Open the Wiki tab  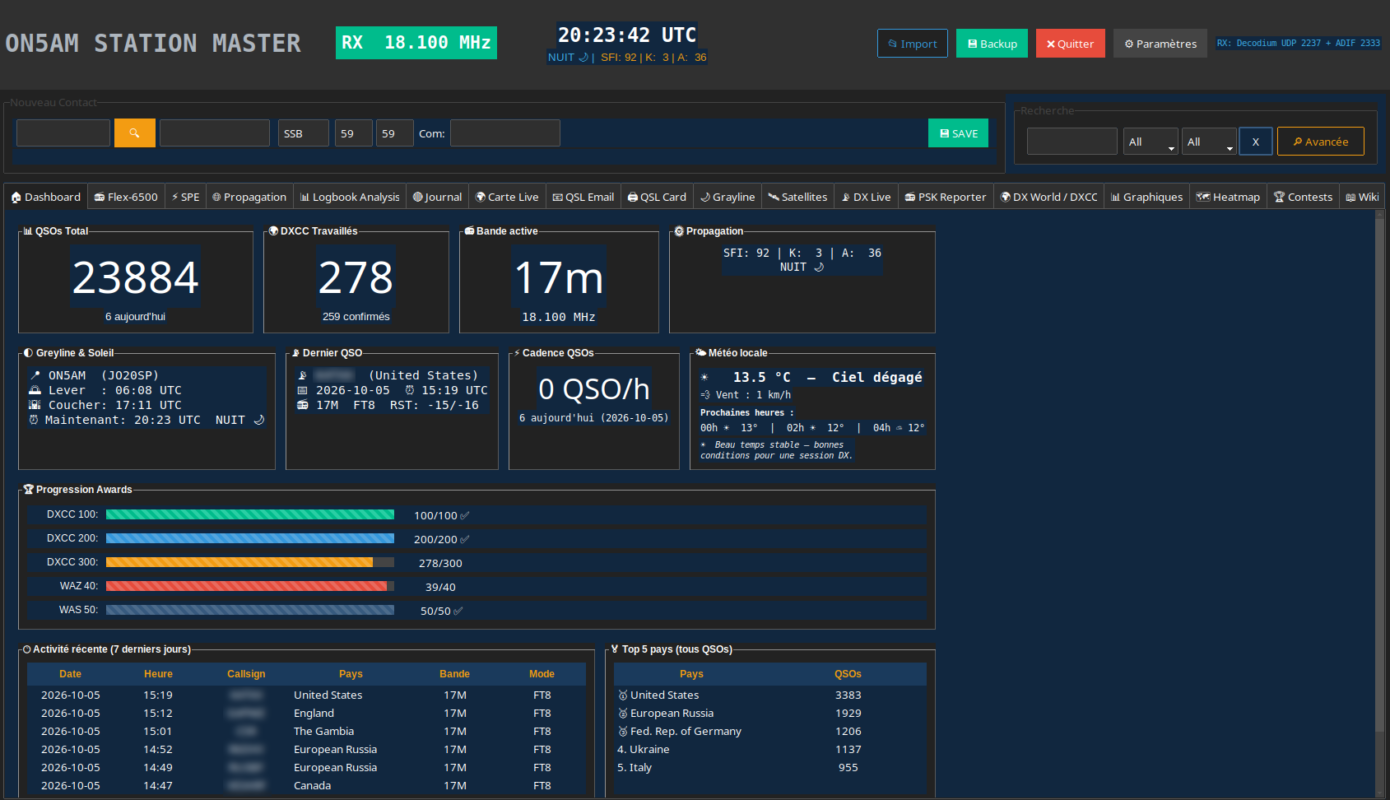point(1362,197)
